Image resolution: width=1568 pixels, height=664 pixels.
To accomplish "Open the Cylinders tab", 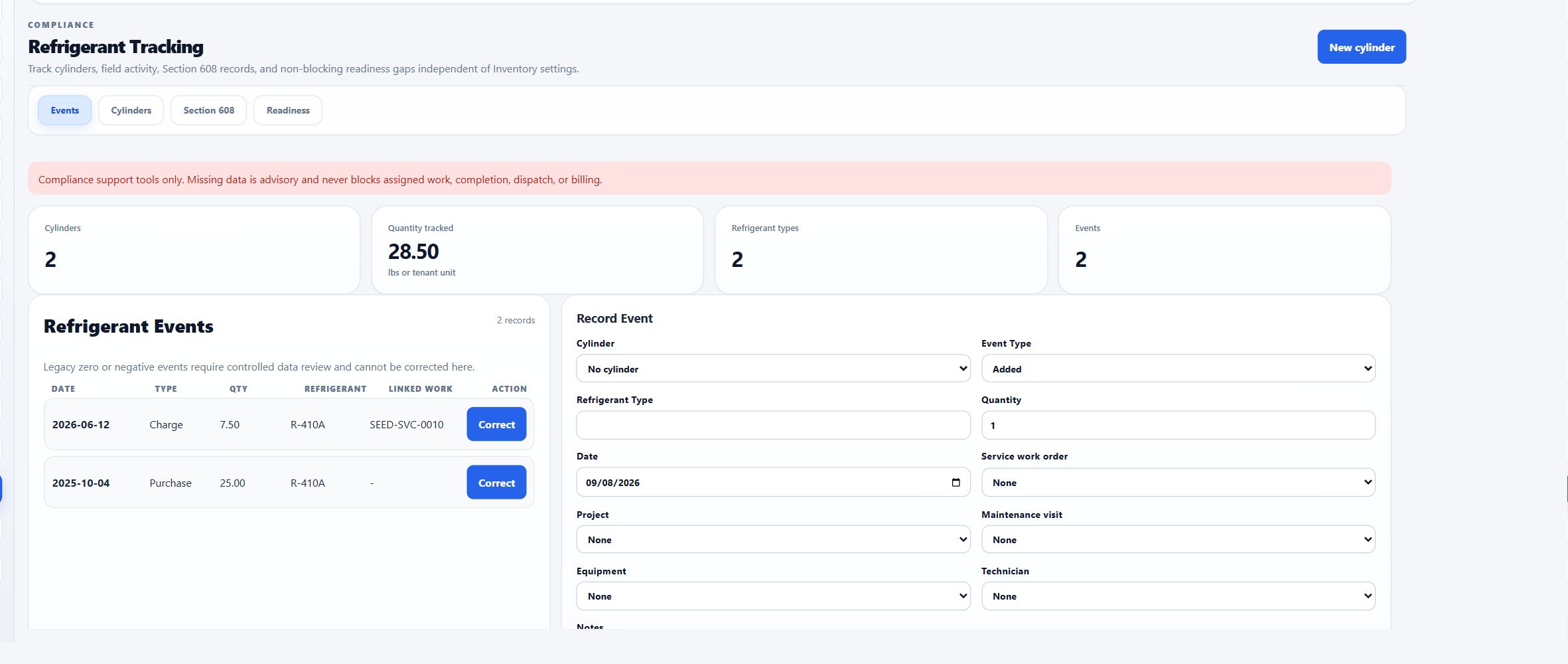I will [131, 110].
